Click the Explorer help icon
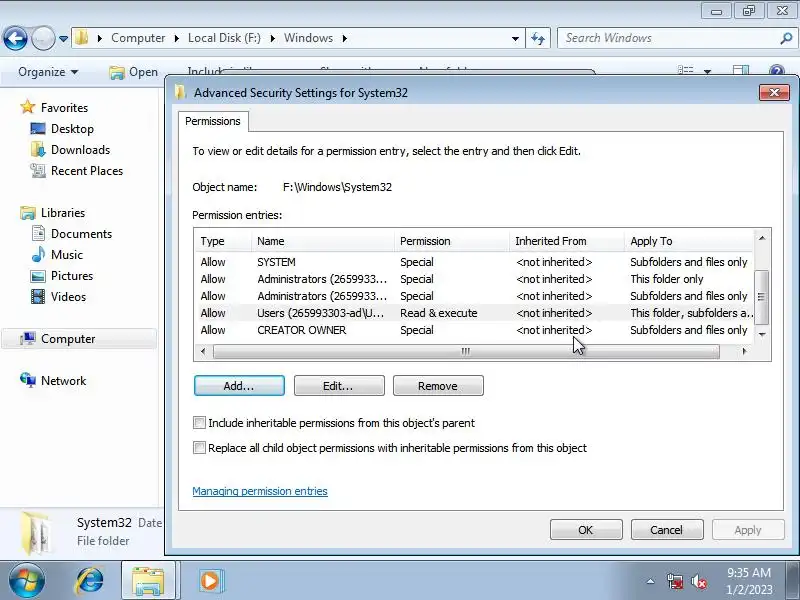800x600 pixels. [x=777, y=70]
